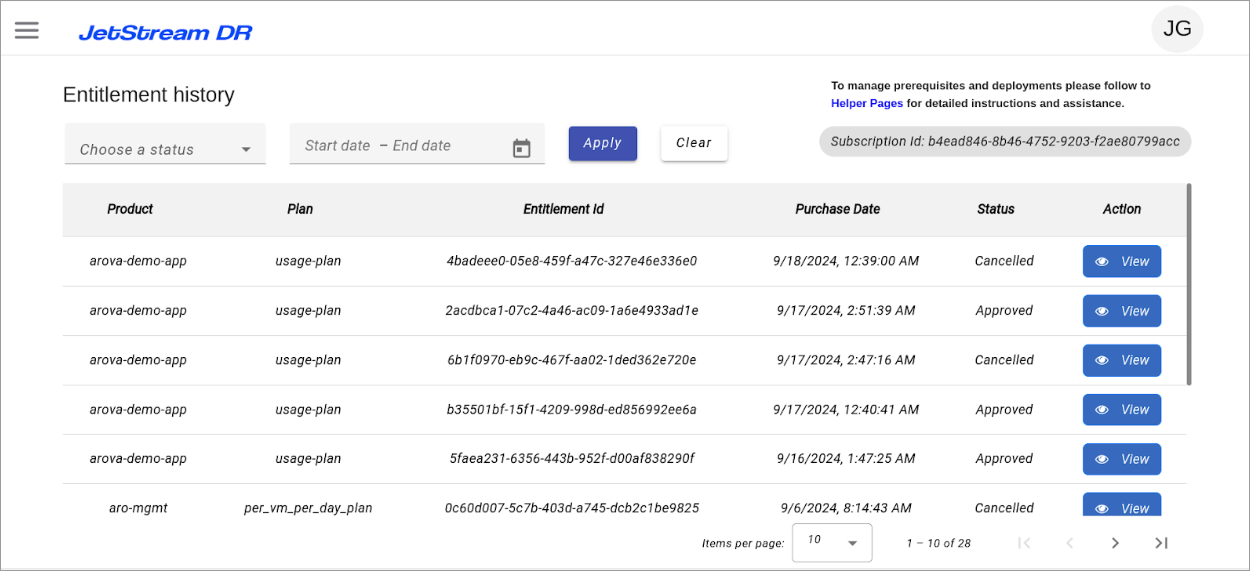Screen dimensions: 1250x571
Task: Go to the next page of results
Action: 1115,543
